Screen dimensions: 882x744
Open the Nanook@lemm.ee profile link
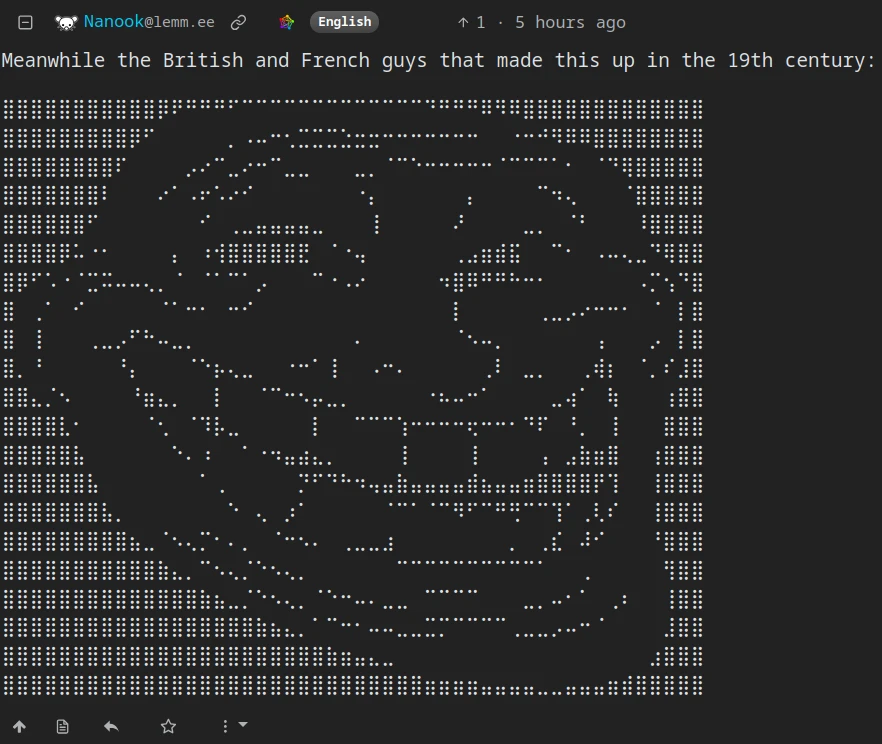(149, 22)
